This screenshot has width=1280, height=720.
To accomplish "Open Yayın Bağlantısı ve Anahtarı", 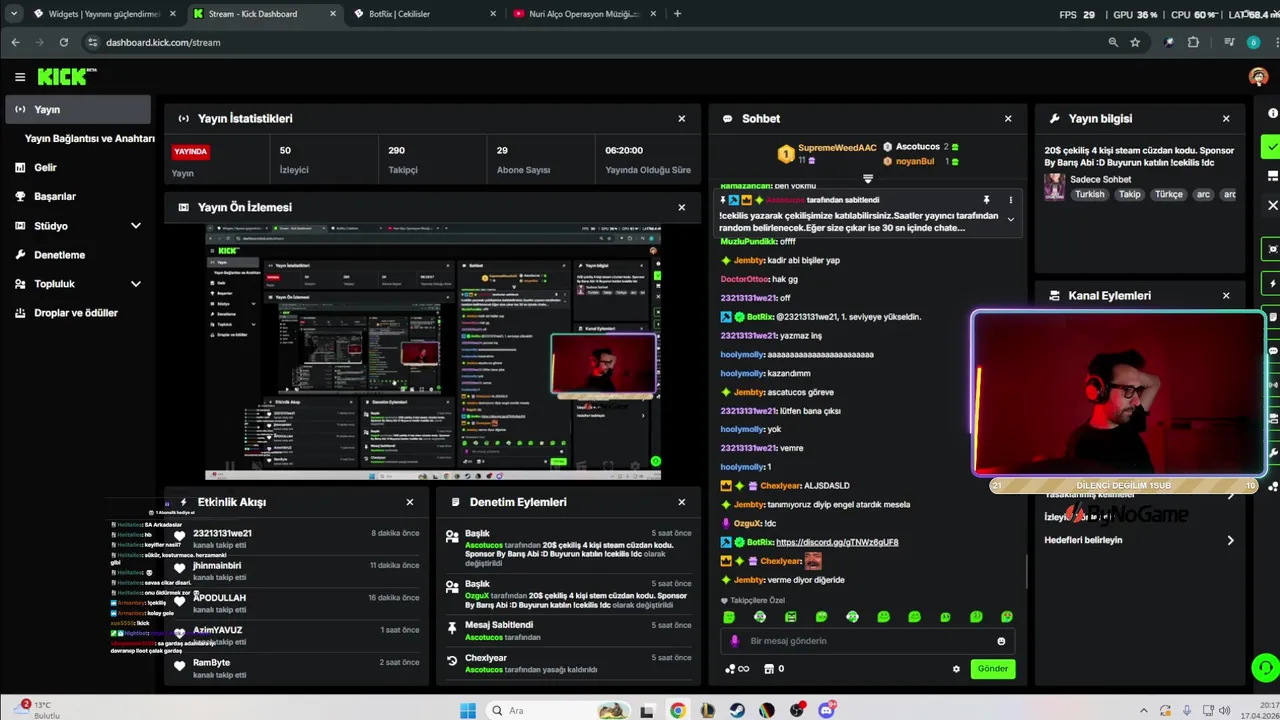I will pos(89,139).
